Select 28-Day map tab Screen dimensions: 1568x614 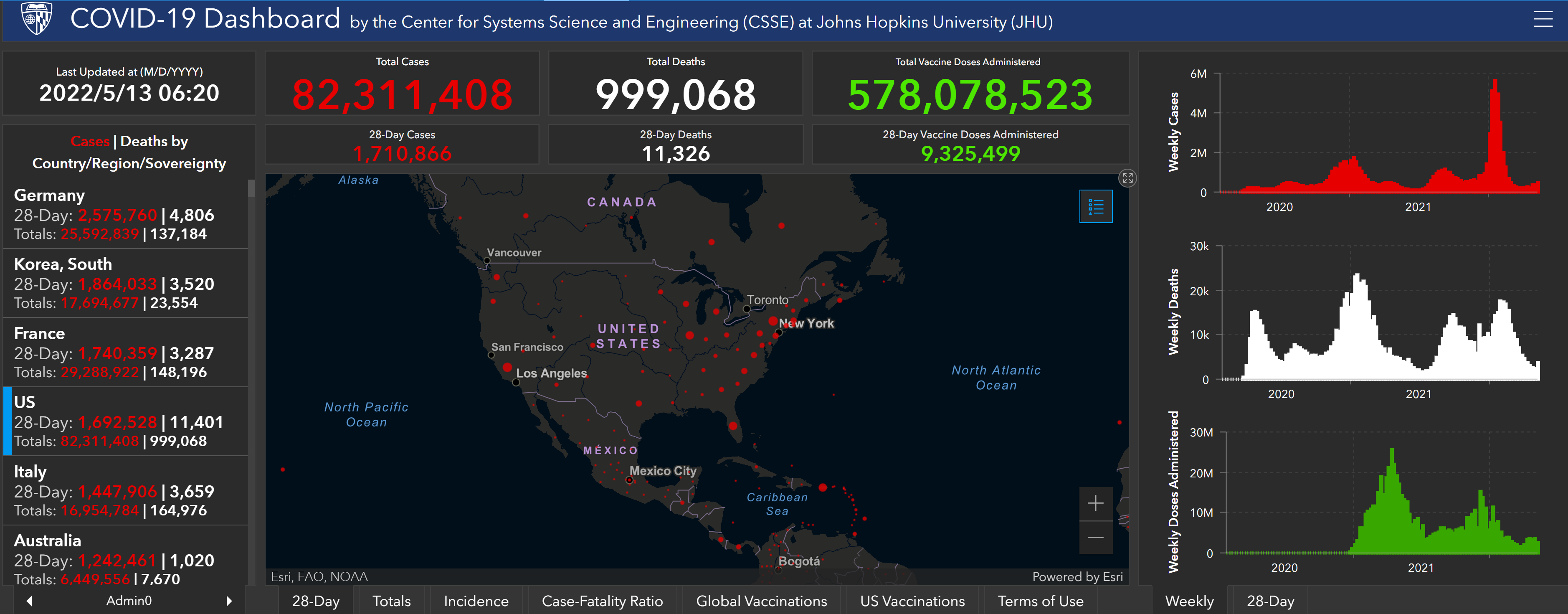315,601
